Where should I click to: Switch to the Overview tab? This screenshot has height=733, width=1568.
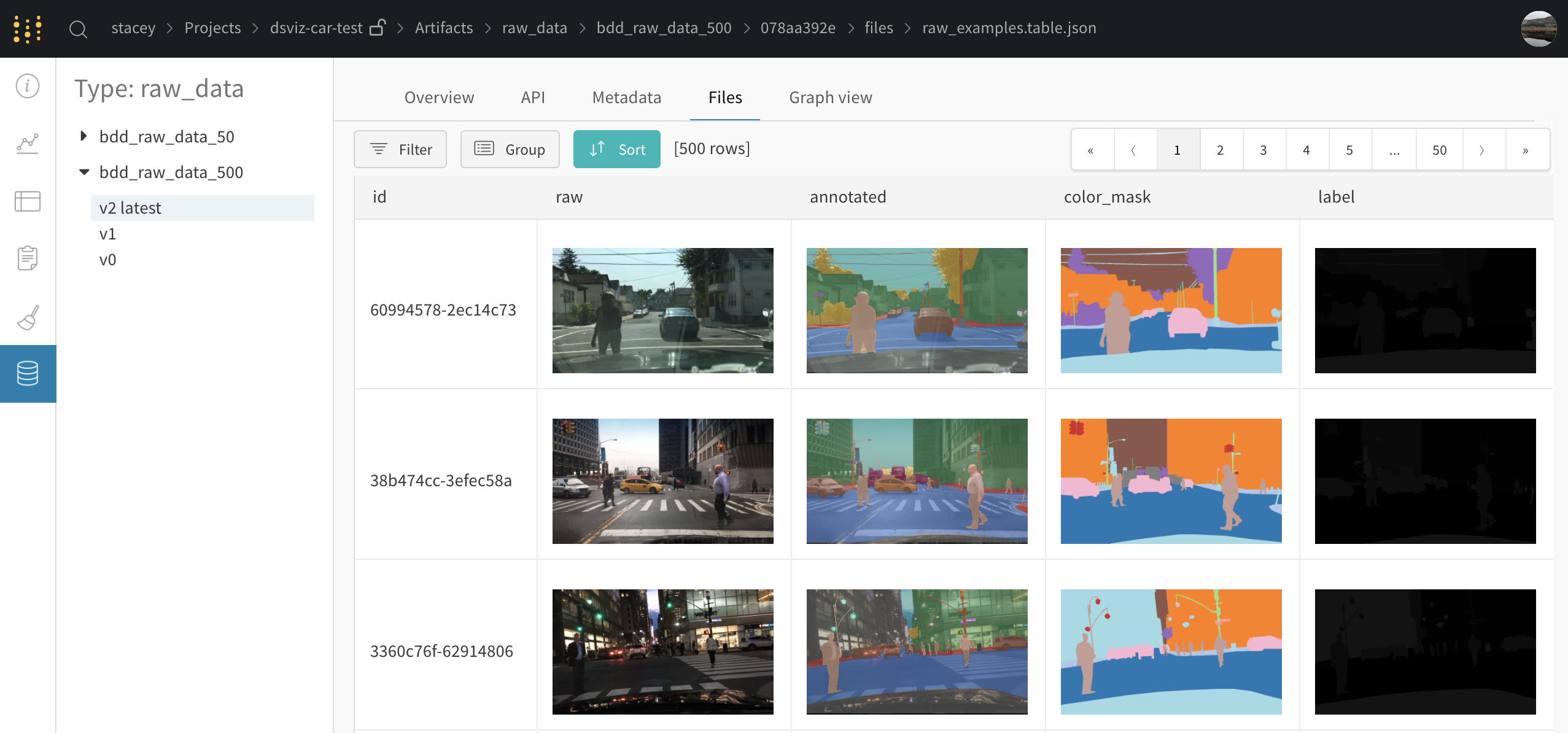(439, 98)
